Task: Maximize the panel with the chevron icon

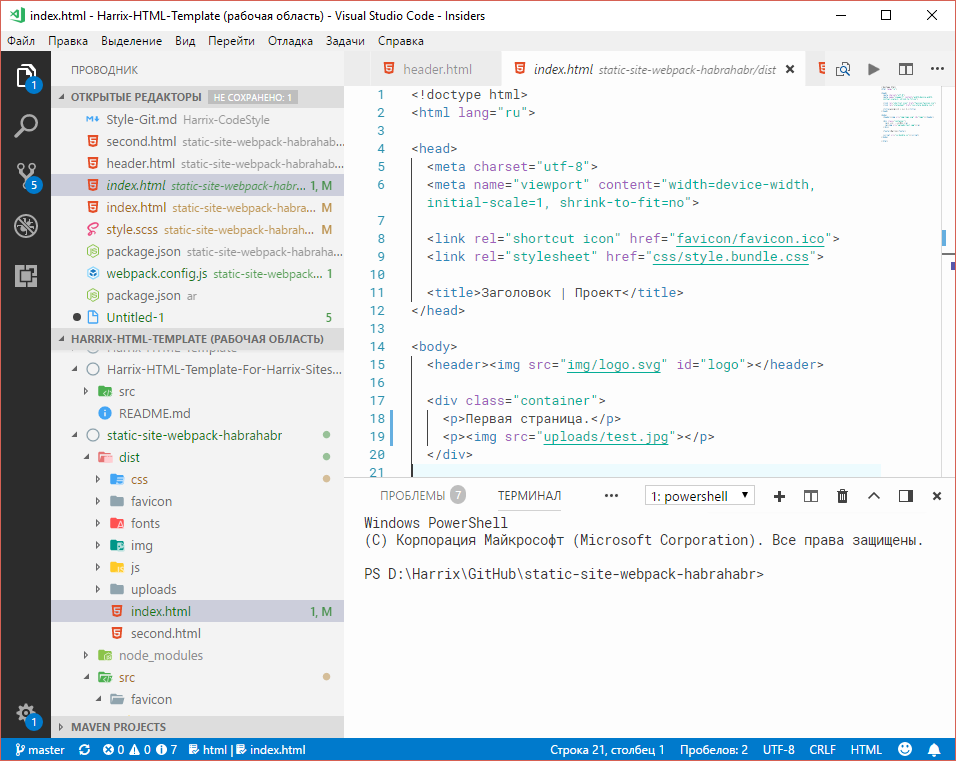Action: 874,495
